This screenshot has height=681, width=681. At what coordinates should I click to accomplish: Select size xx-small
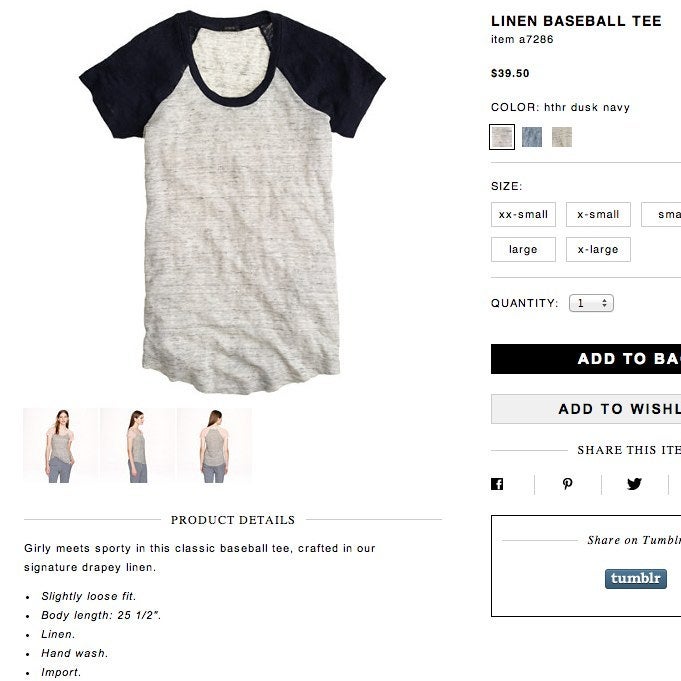(x=523, y=215)
